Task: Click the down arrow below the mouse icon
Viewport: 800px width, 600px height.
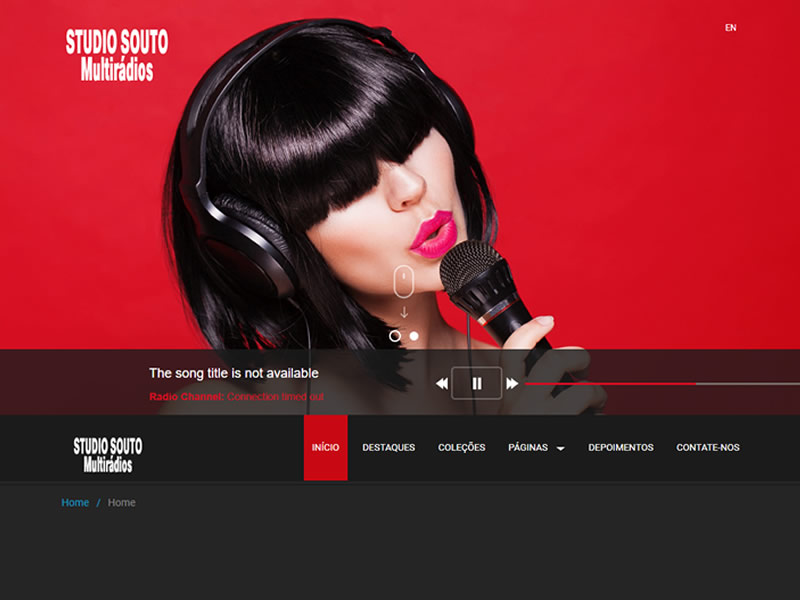Action: tap(404, 312)
